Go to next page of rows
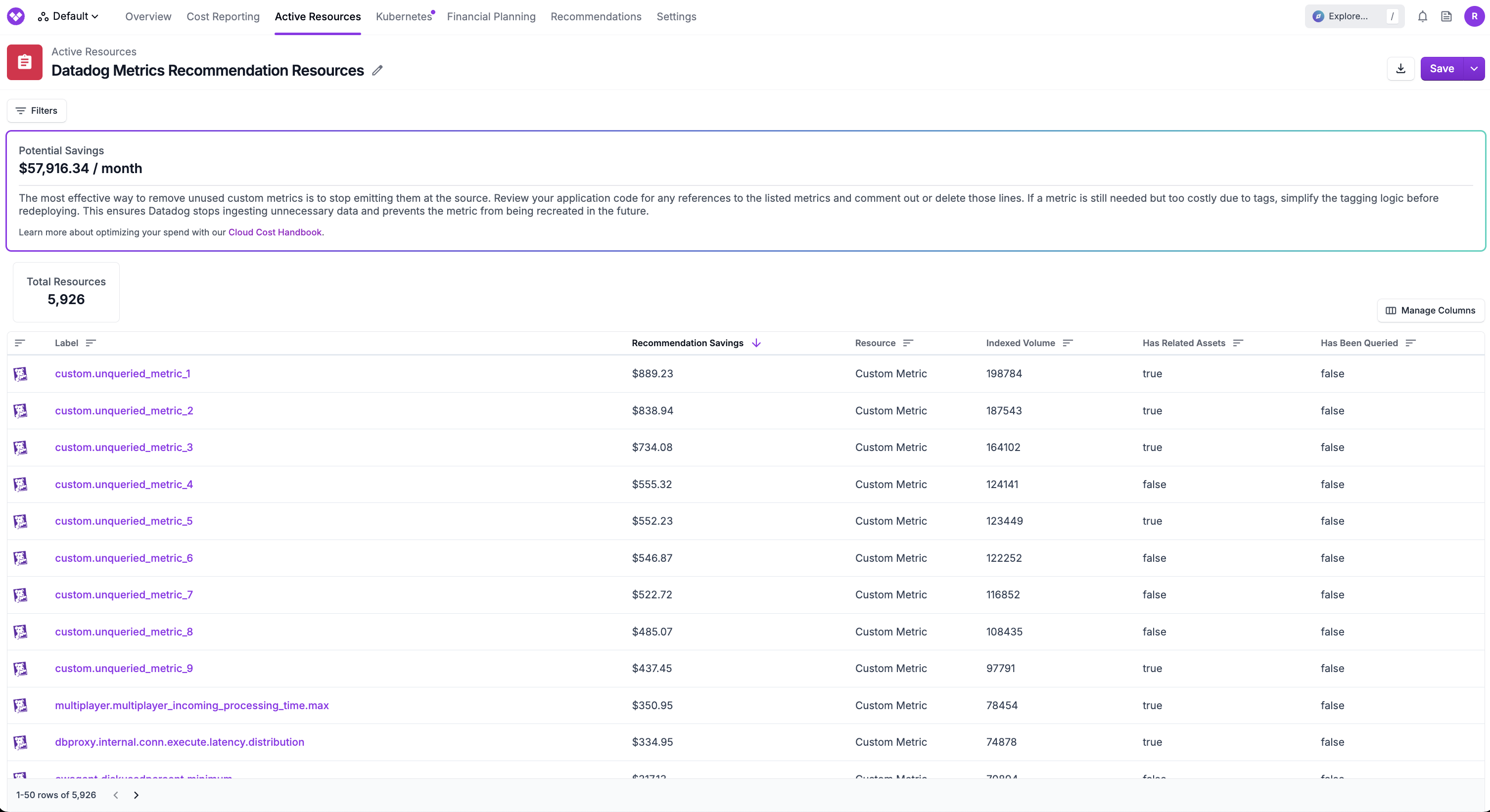The height and width of the screenshot is (812, 1490). 136,795
